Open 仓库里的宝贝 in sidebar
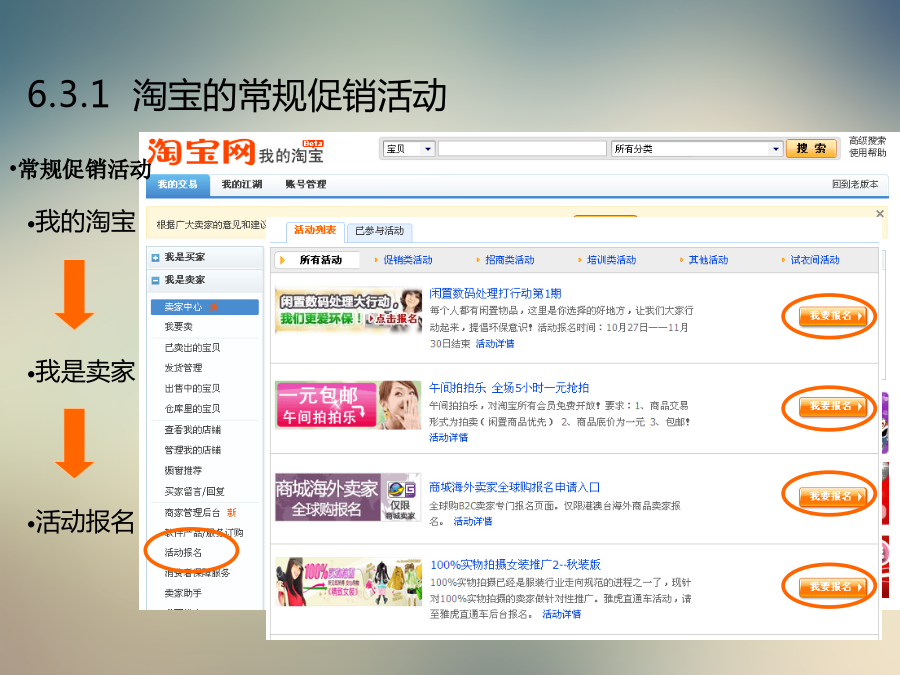 [x=192, y=409]
